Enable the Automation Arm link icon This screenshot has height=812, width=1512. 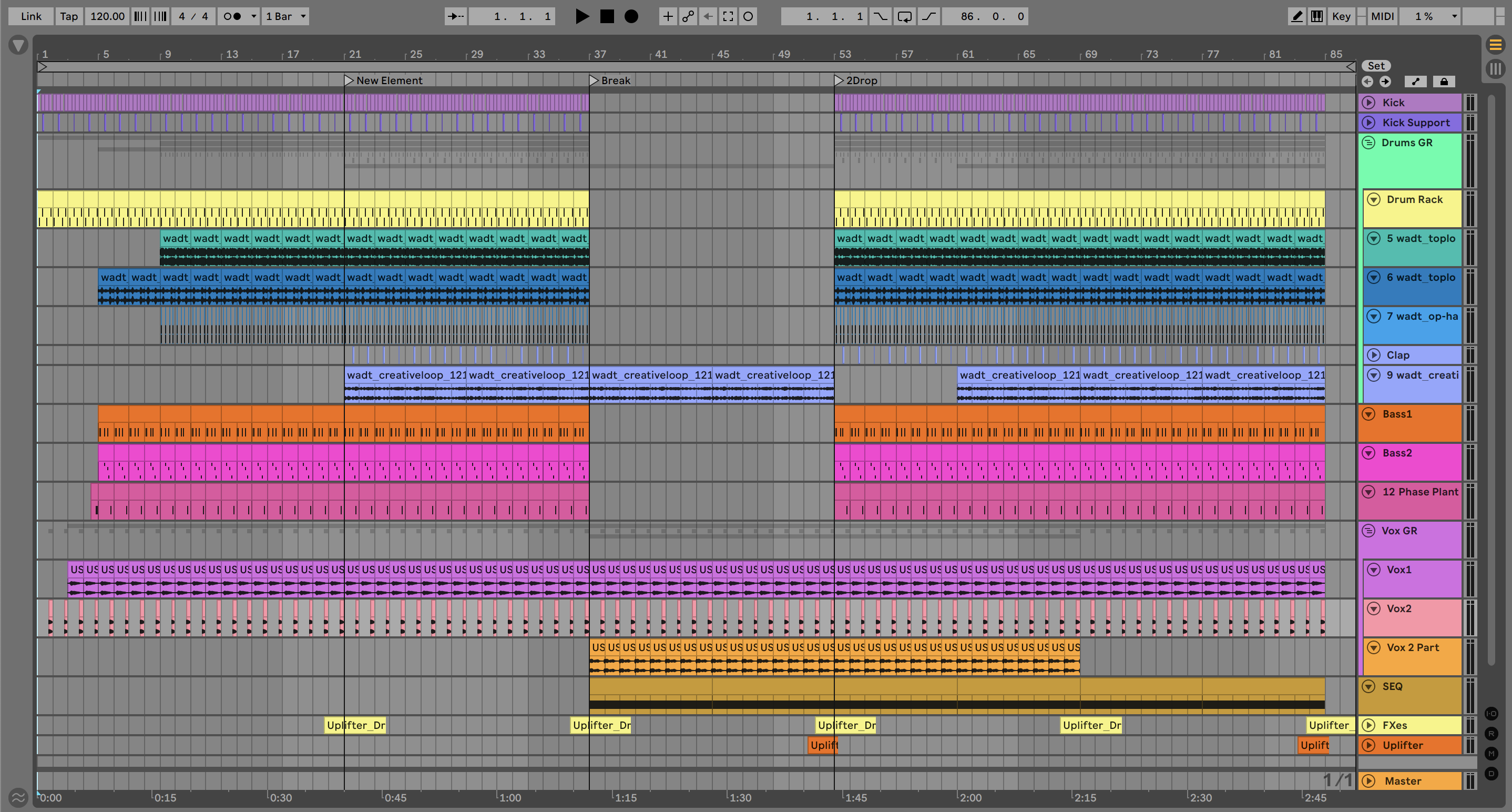coord(688,16)
